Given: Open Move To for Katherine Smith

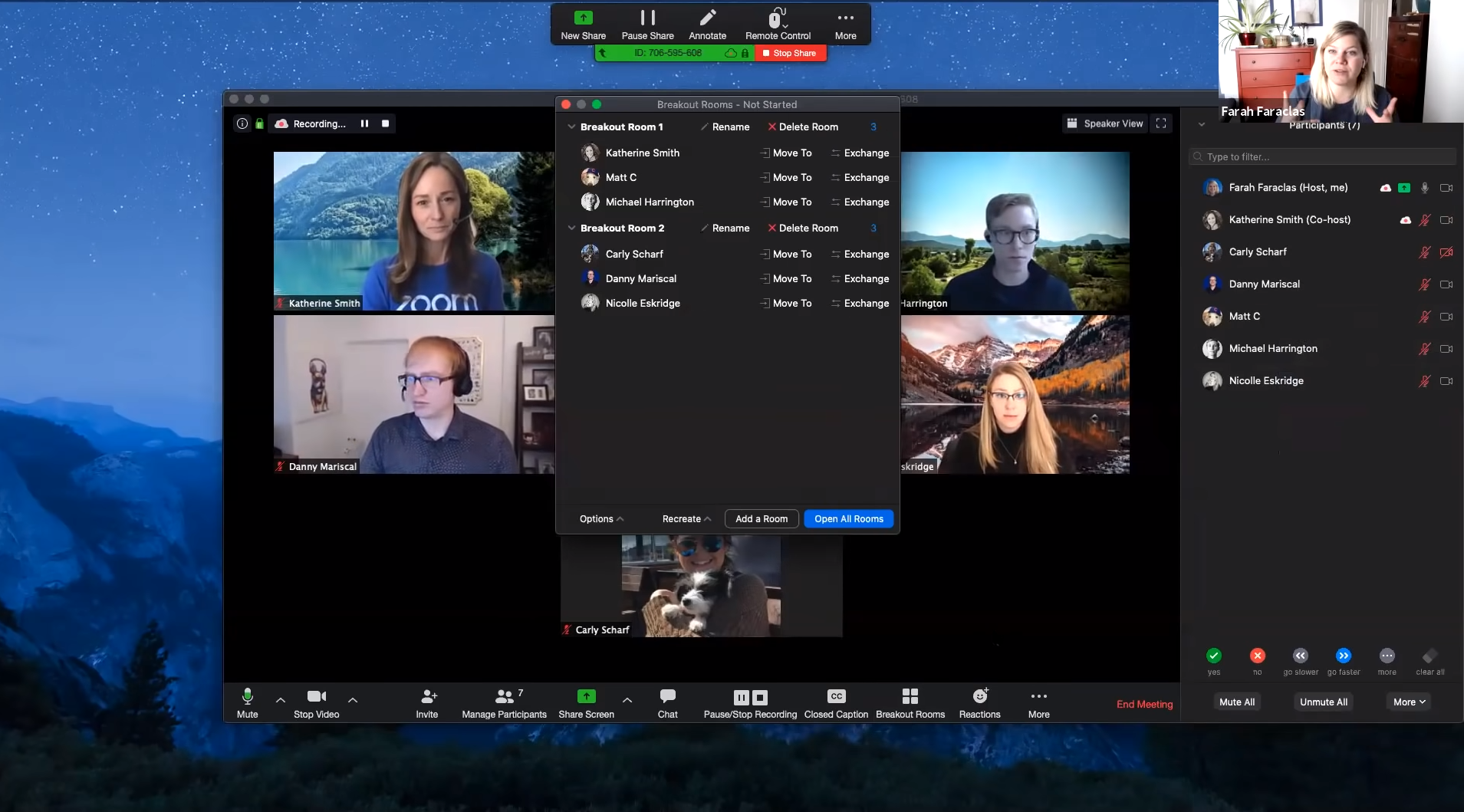Looking at the screenshot, I should [785, 153].
